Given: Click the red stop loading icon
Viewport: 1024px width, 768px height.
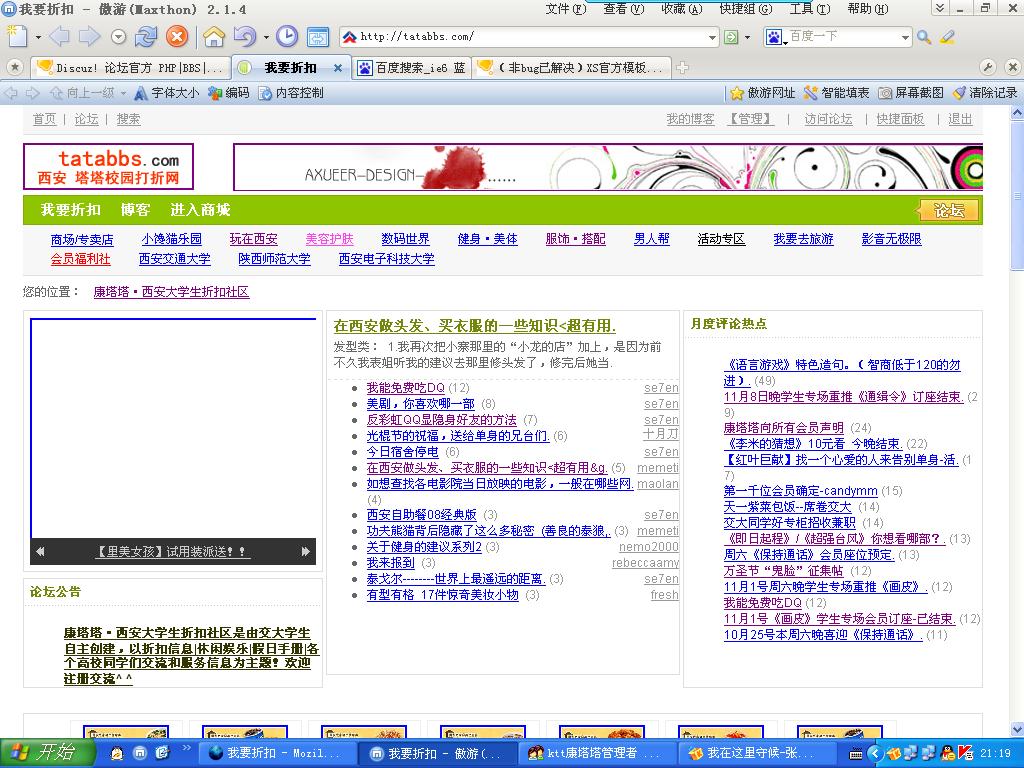Looking at the screenshot, I should [176, 37].
